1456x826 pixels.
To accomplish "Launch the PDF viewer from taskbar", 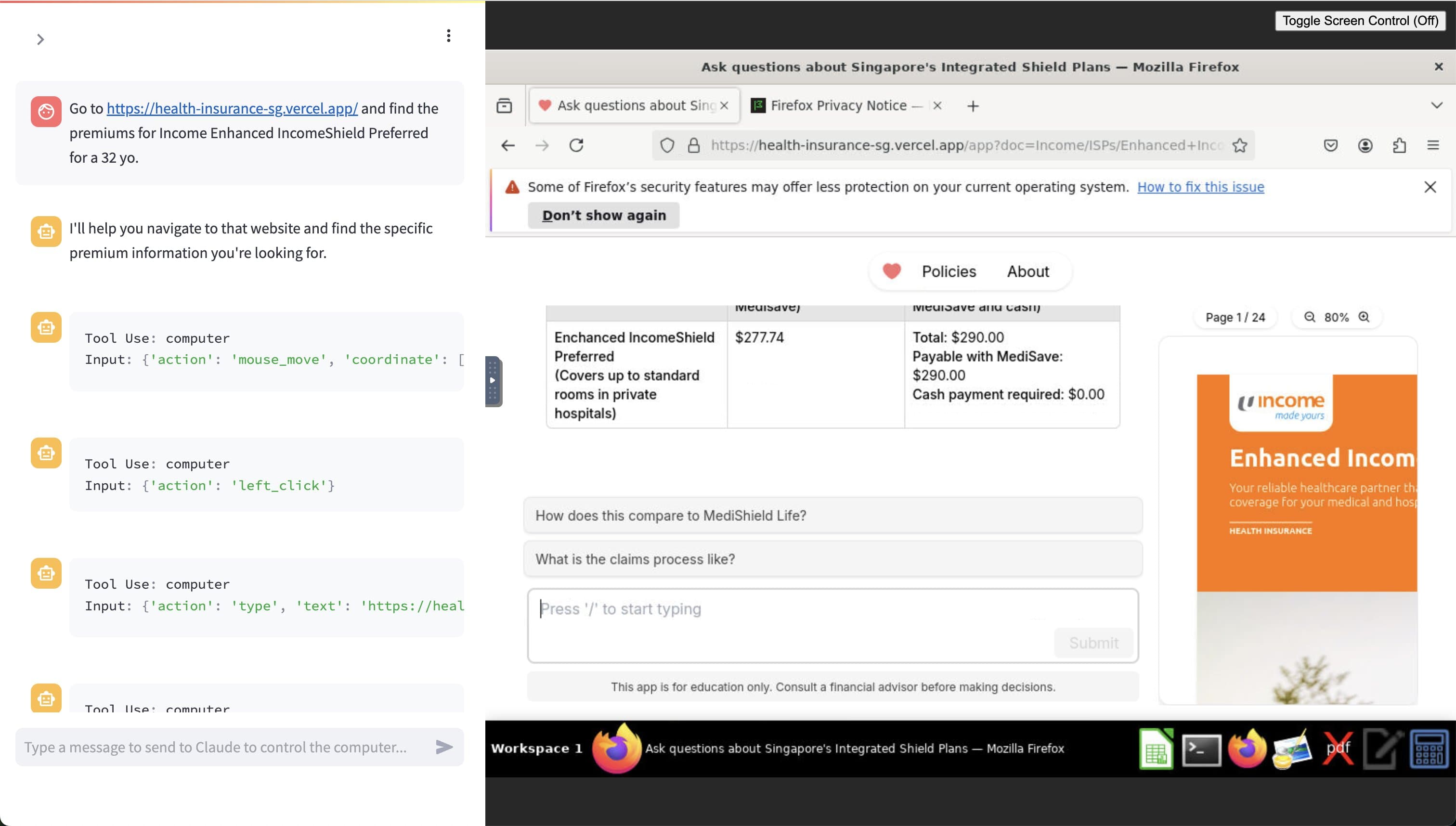I will pos(1338,749).
